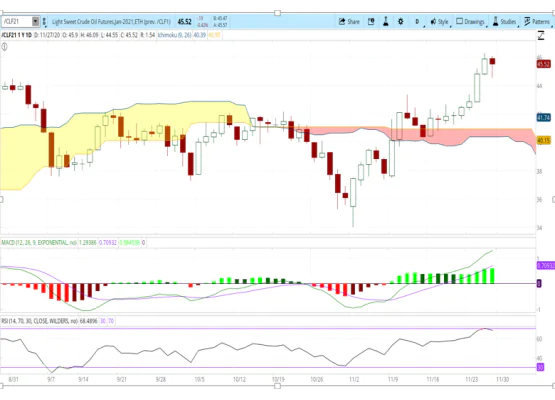Open the Style menu
555x400 pixels.
tap(439, 22)
